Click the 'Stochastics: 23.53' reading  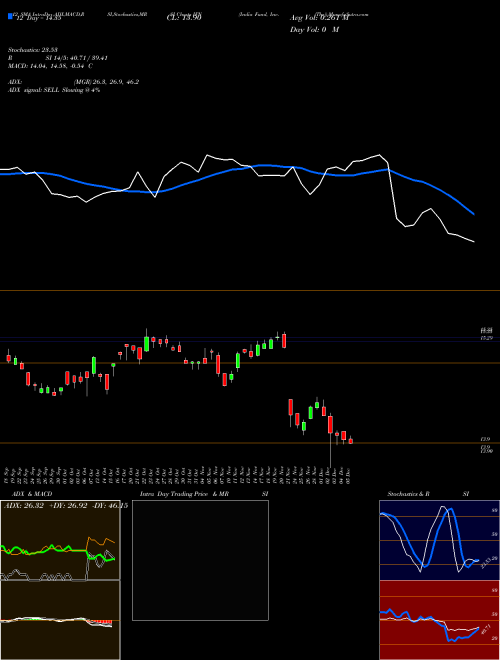coord(32,50)
